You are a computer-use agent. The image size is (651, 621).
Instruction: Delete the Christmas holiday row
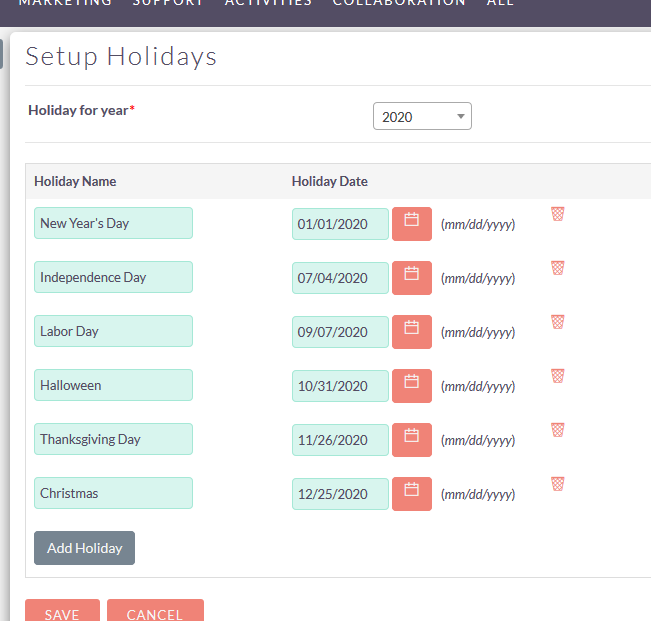[x=558, y=484]
